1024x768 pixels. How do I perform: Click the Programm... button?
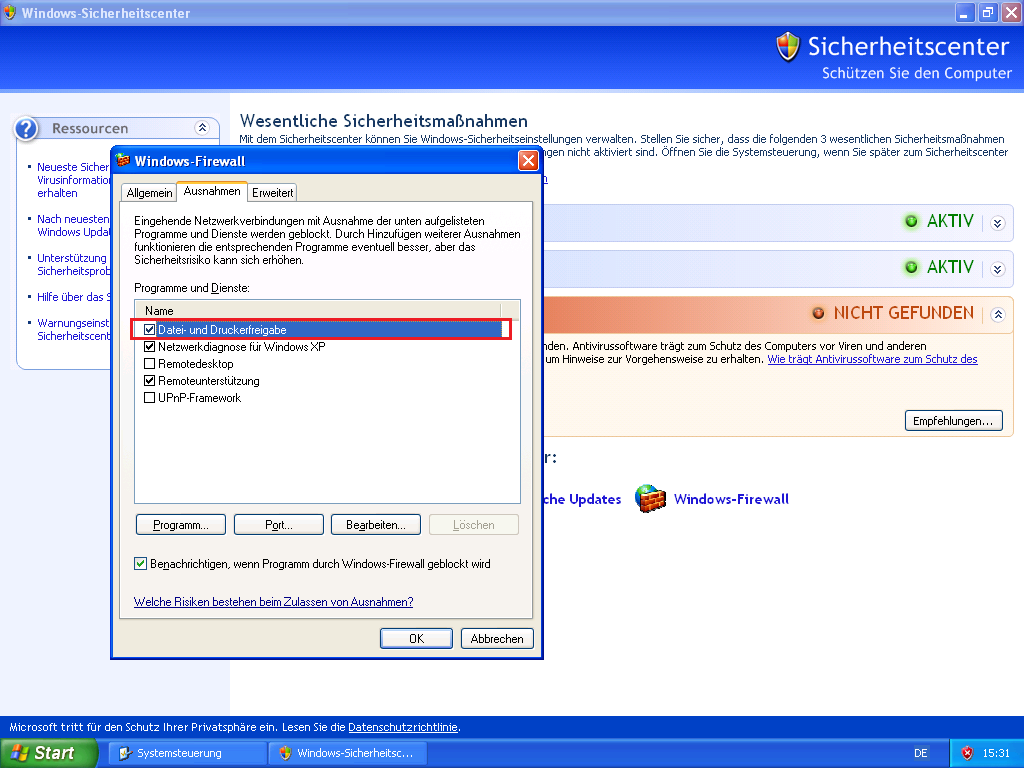(x=181, y=525)
